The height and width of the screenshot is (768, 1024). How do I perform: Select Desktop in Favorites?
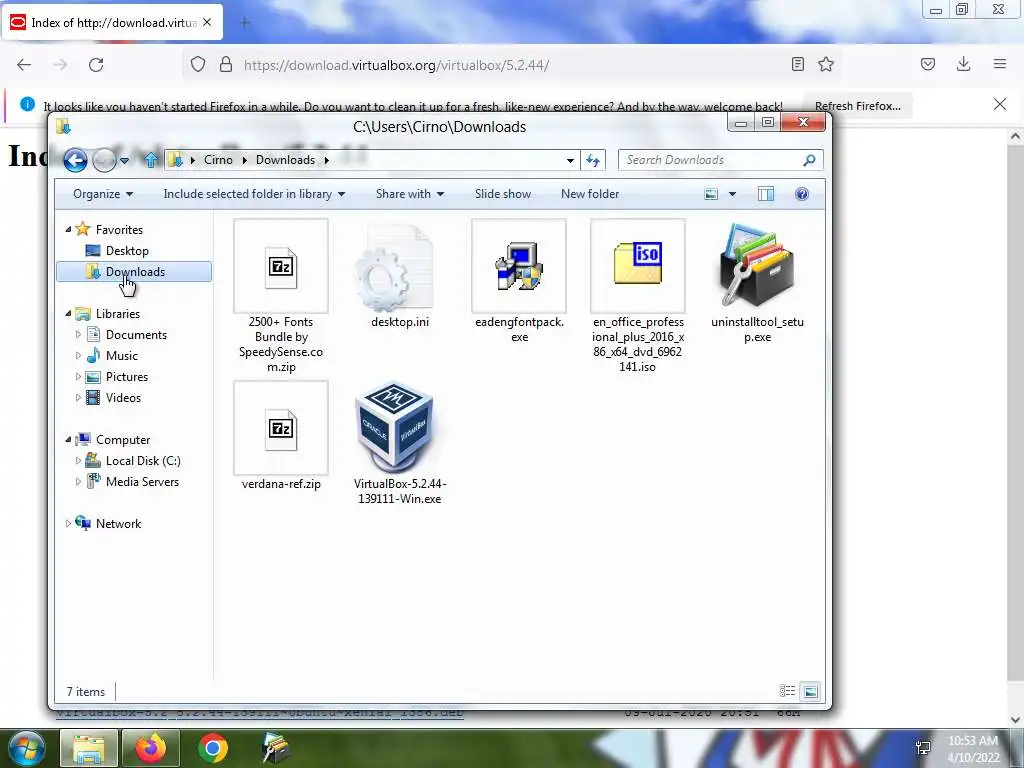(x=127, y=251)
